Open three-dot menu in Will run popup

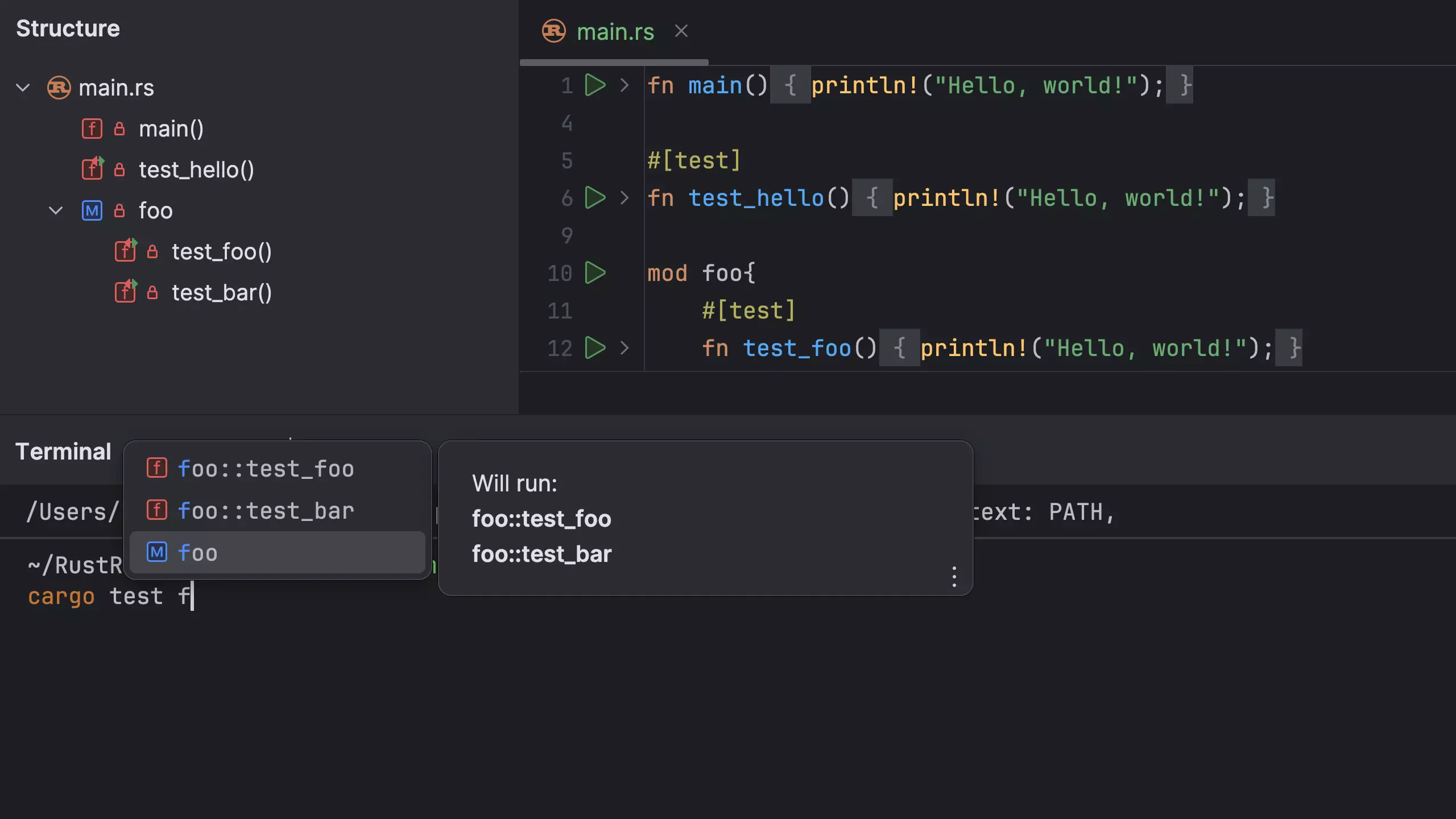954,577
